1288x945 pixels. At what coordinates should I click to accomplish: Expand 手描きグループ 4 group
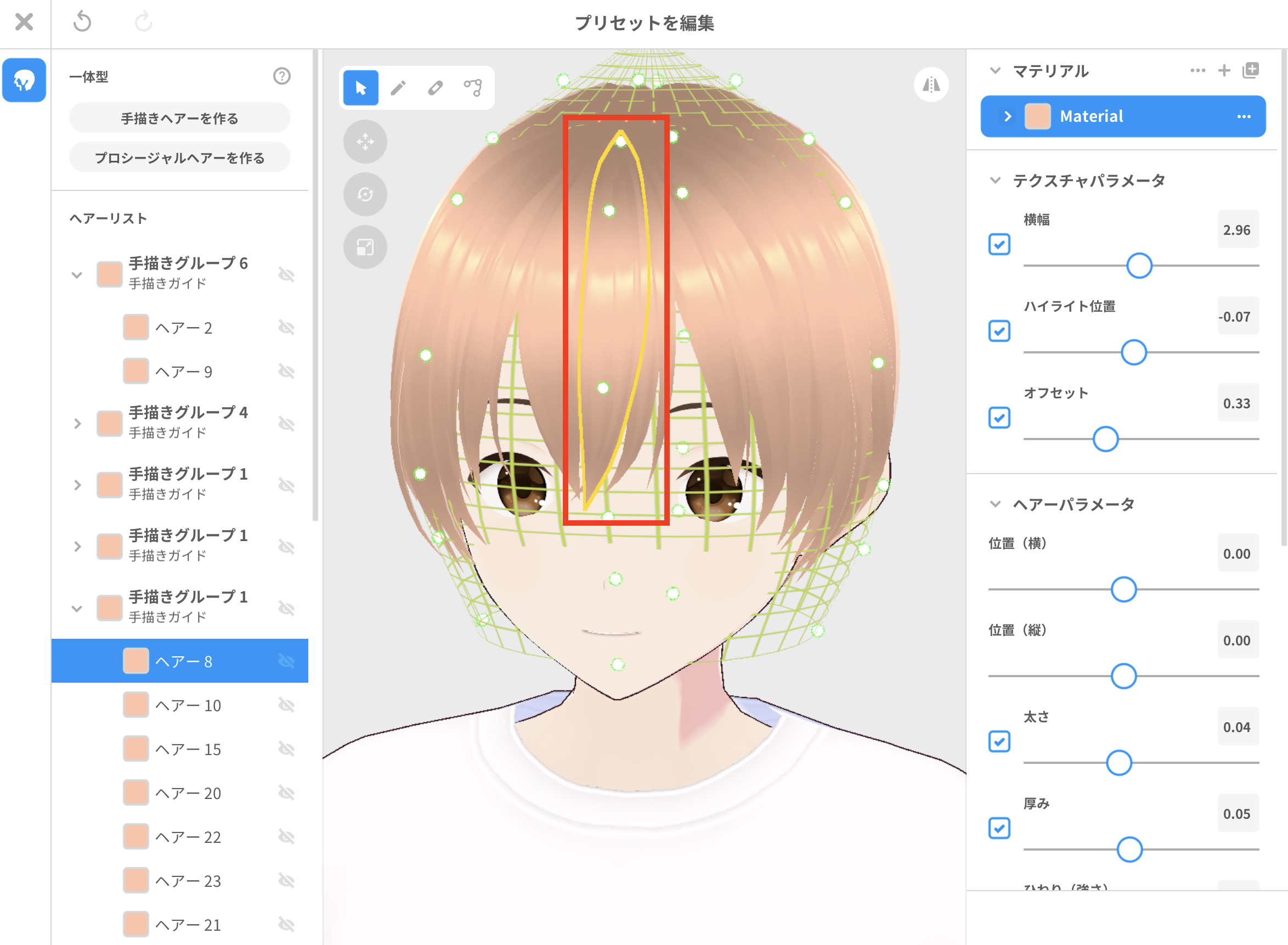pyautogui.click(x=77, y=424)
